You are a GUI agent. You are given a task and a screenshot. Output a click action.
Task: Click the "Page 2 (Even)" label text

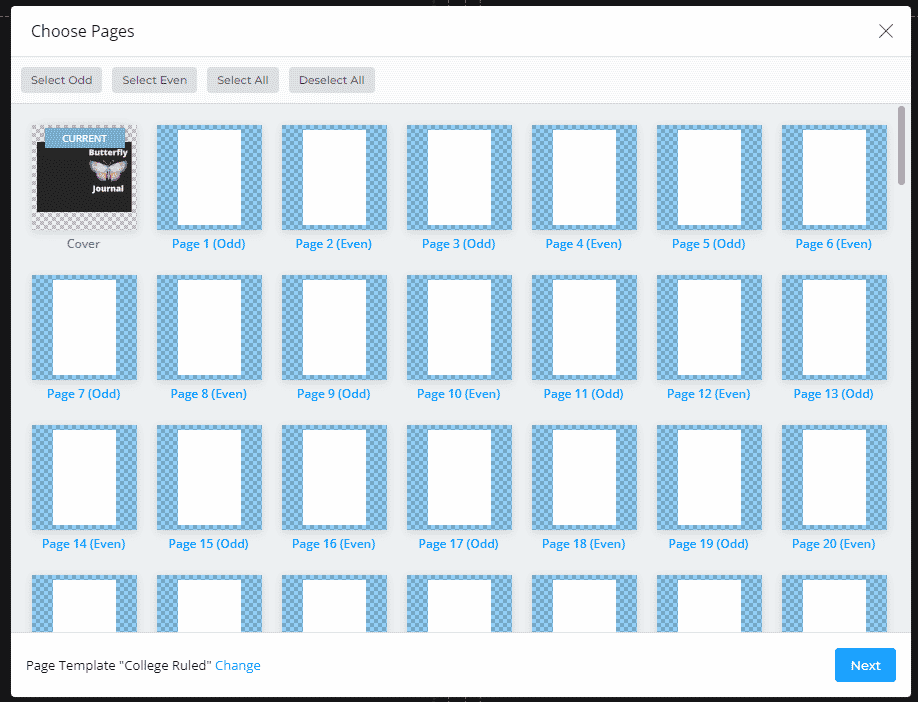334,244
